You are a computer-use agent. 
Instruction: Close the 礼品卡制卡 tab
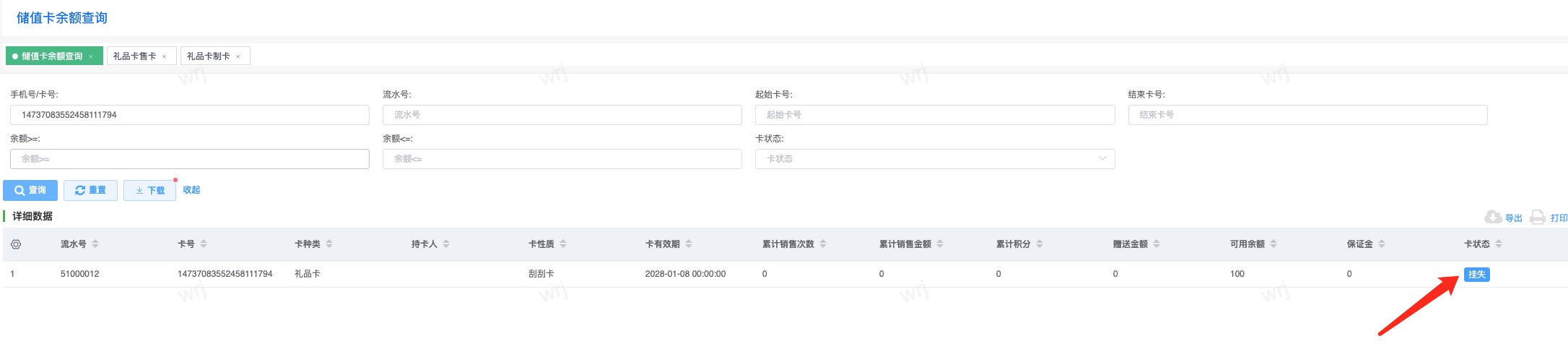click(x=238, y=56)
